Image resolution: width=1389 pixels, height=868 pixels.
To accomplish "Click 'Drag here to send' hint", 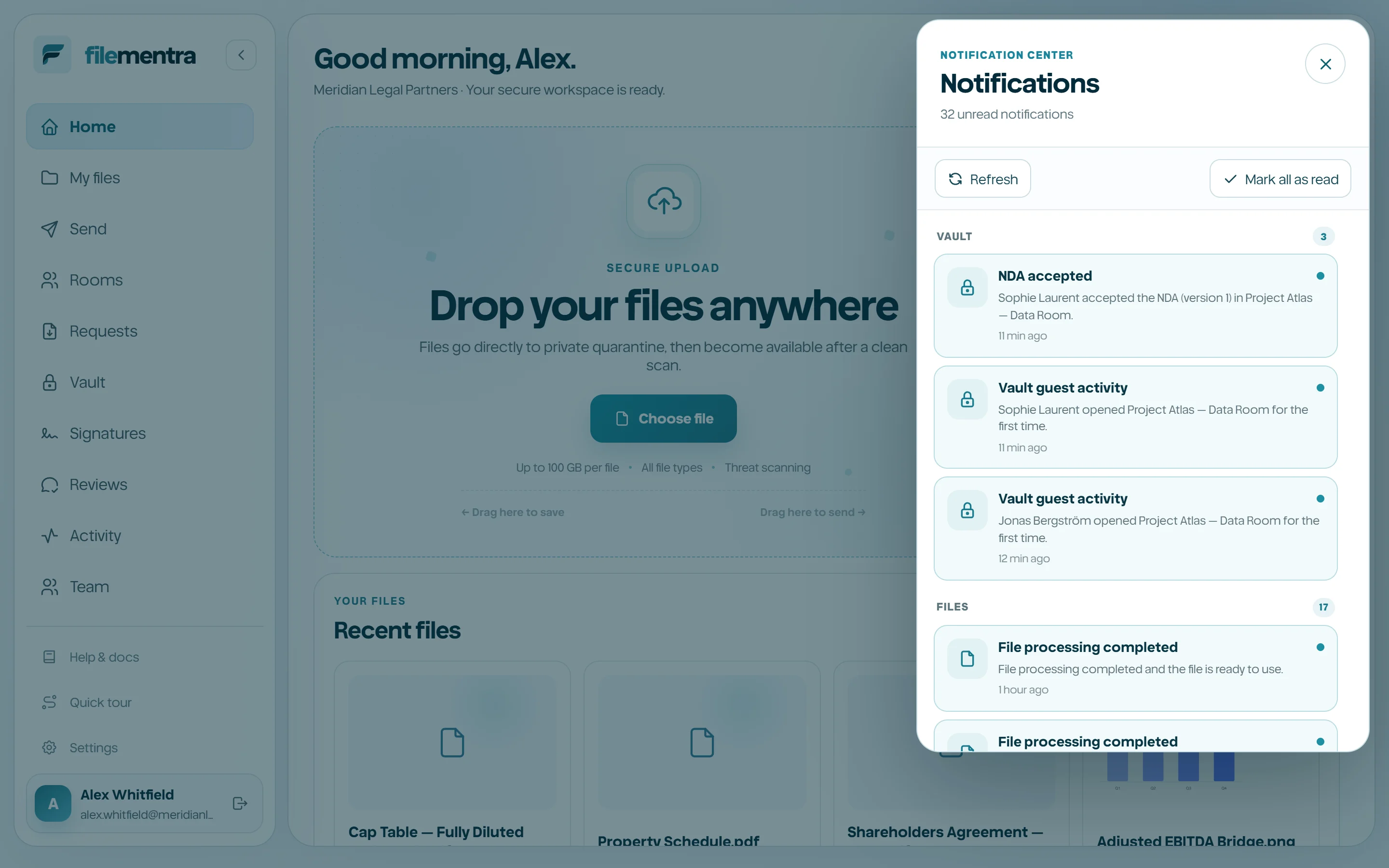I will click(x=813, y=512).
